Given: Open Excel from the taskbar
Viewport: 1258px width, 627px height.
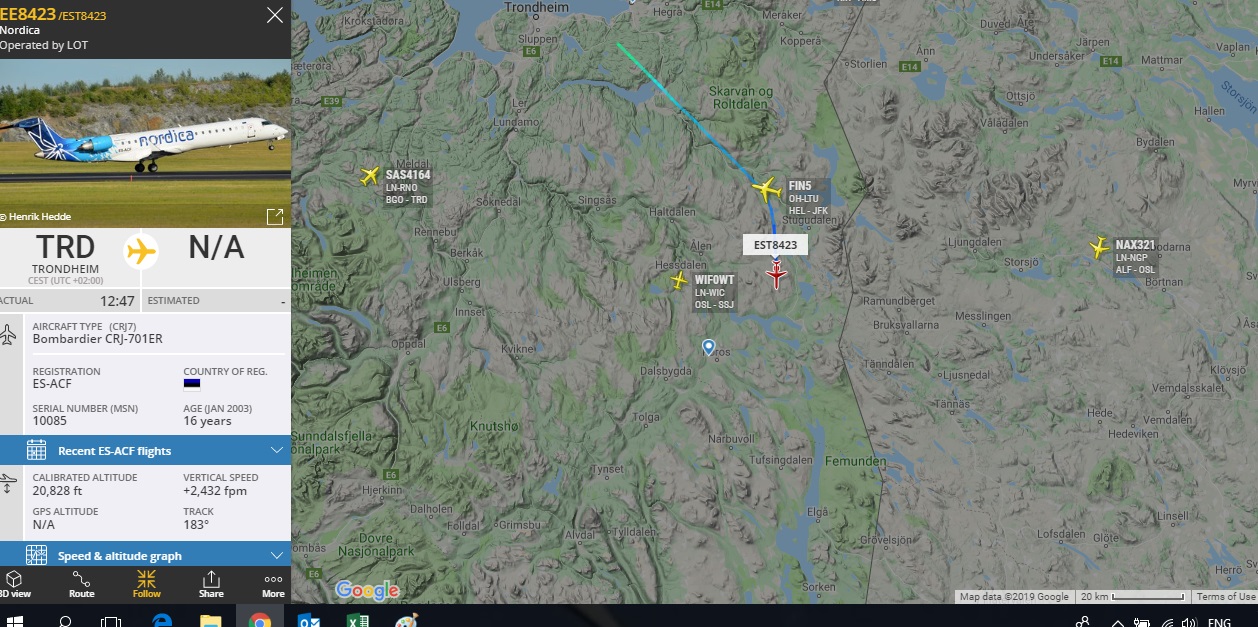Looking at the screenshot, I should click(x=356, y=619).
